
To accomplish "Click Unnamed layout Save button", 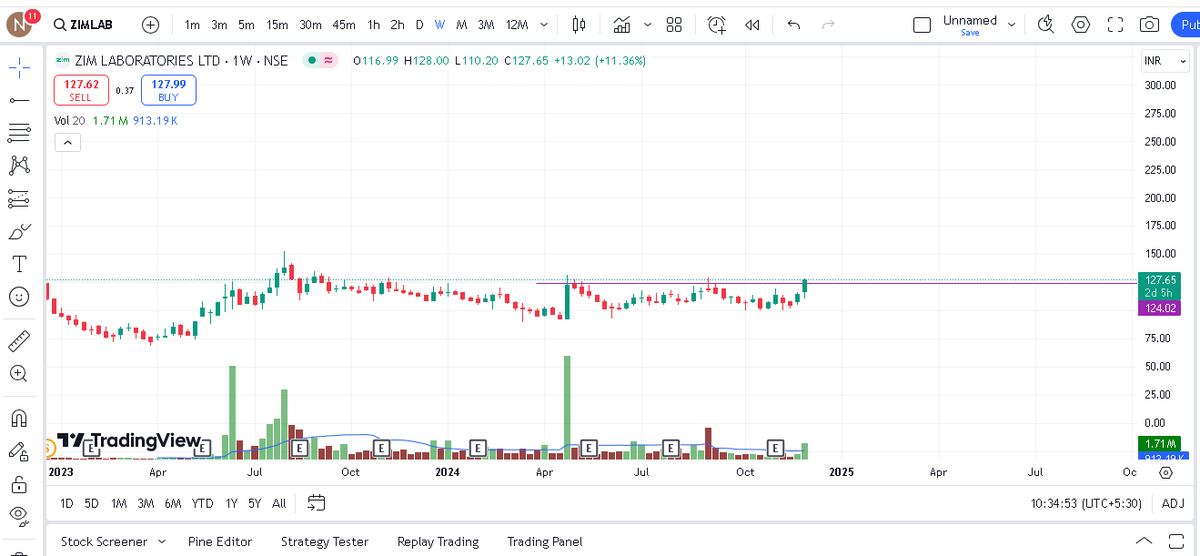I will tap(970, 33).
